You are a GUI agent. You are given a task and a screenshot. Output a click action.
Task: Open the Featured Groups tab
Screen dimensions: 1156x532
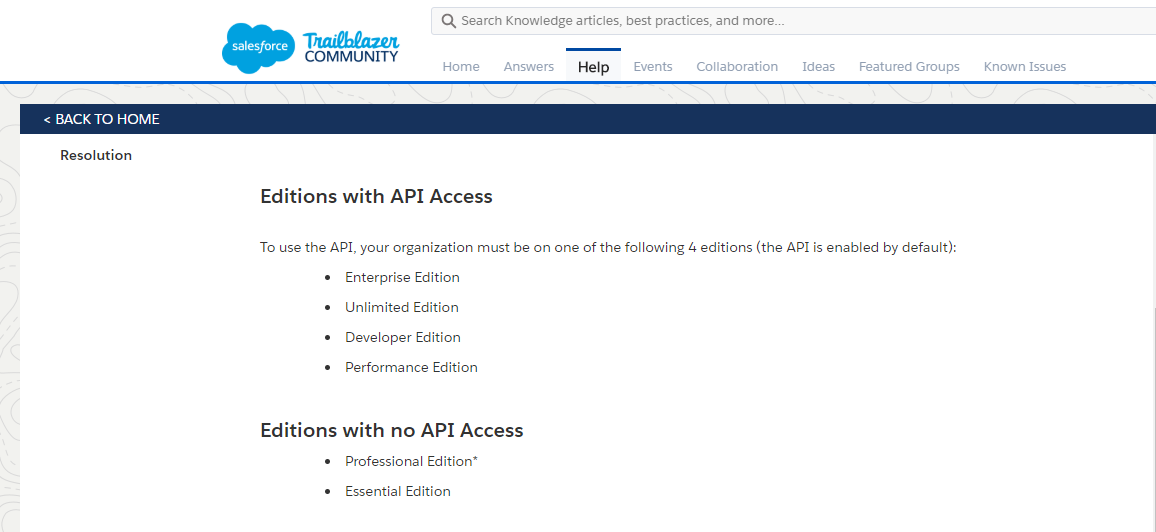[909, 66]
